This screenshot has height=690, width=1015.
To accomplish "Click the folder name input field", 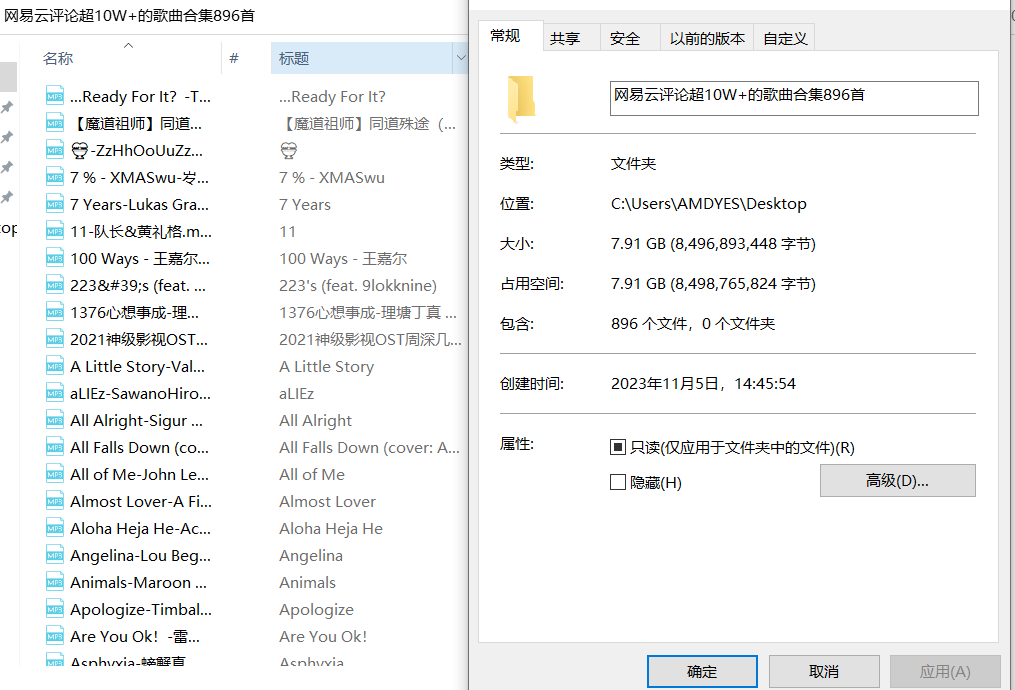I will [794, 98].
